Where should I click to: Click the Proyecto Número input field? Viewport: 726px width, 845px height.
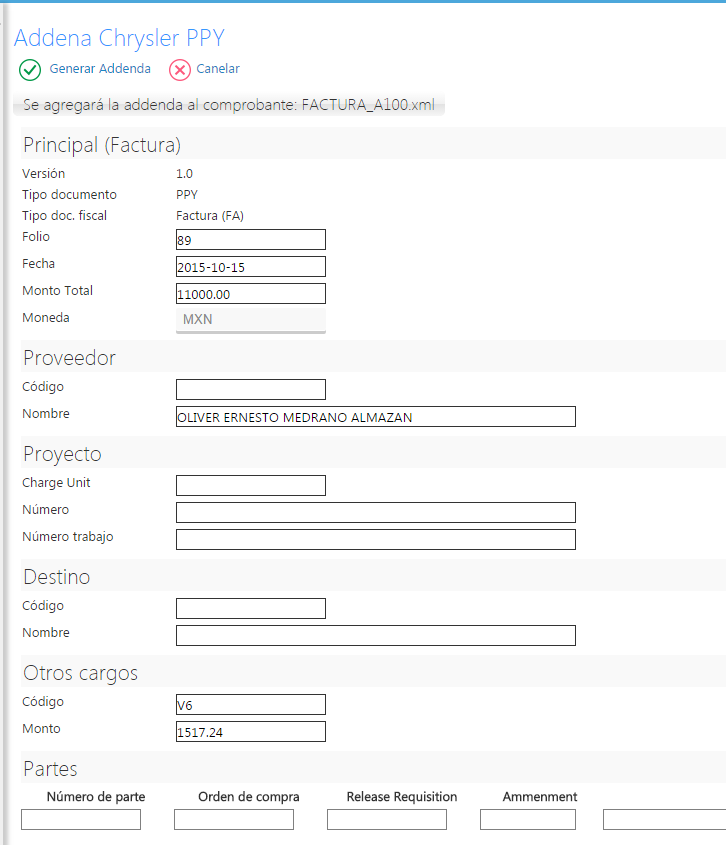[376, 512]
